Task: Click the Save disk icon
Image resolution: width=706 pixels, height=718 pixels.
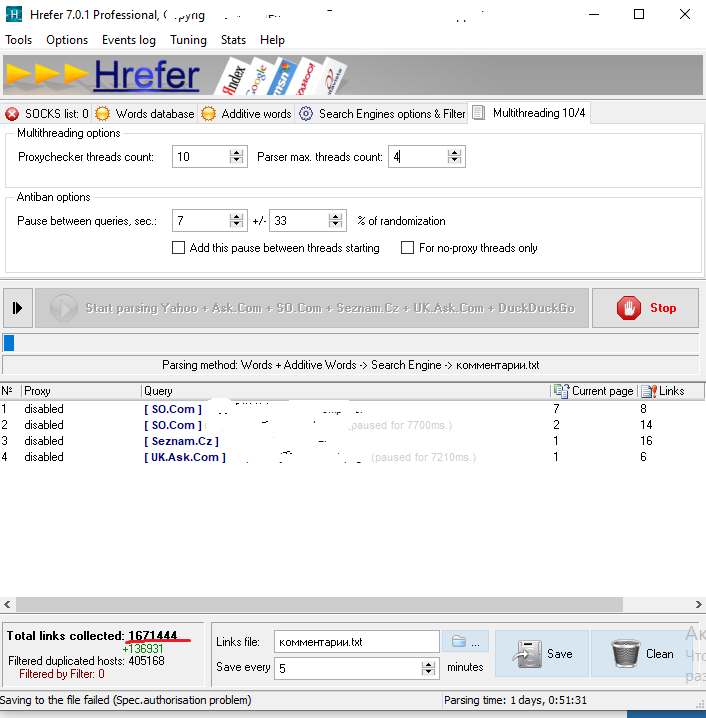Action: coord(527,653)
